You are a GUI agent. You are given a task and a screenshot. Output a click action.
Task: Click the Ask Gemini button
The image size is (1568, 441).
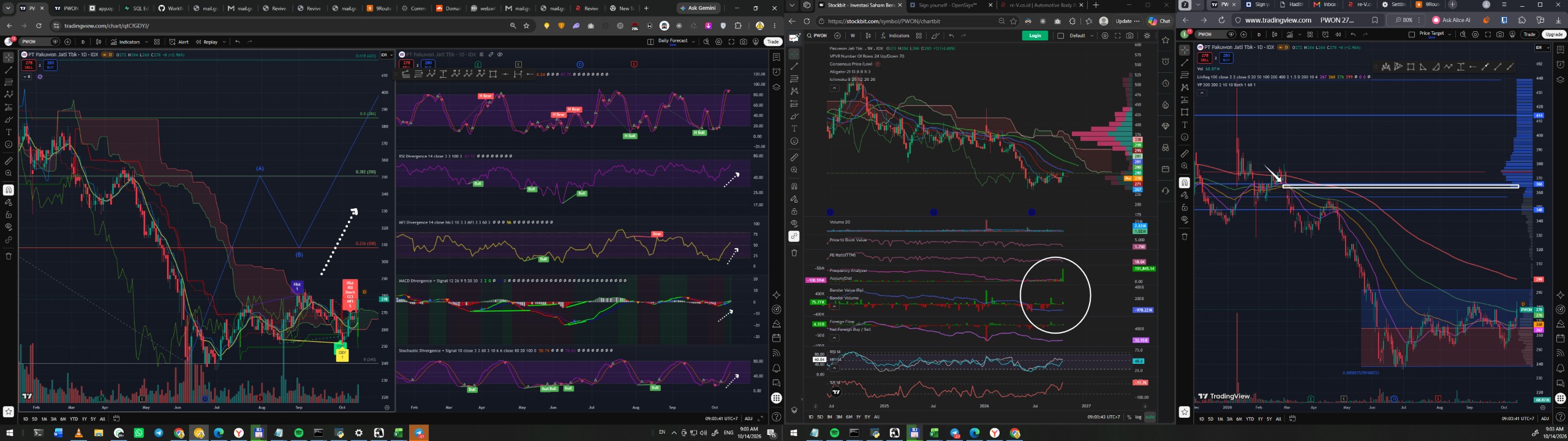click(x=698, y=8)
